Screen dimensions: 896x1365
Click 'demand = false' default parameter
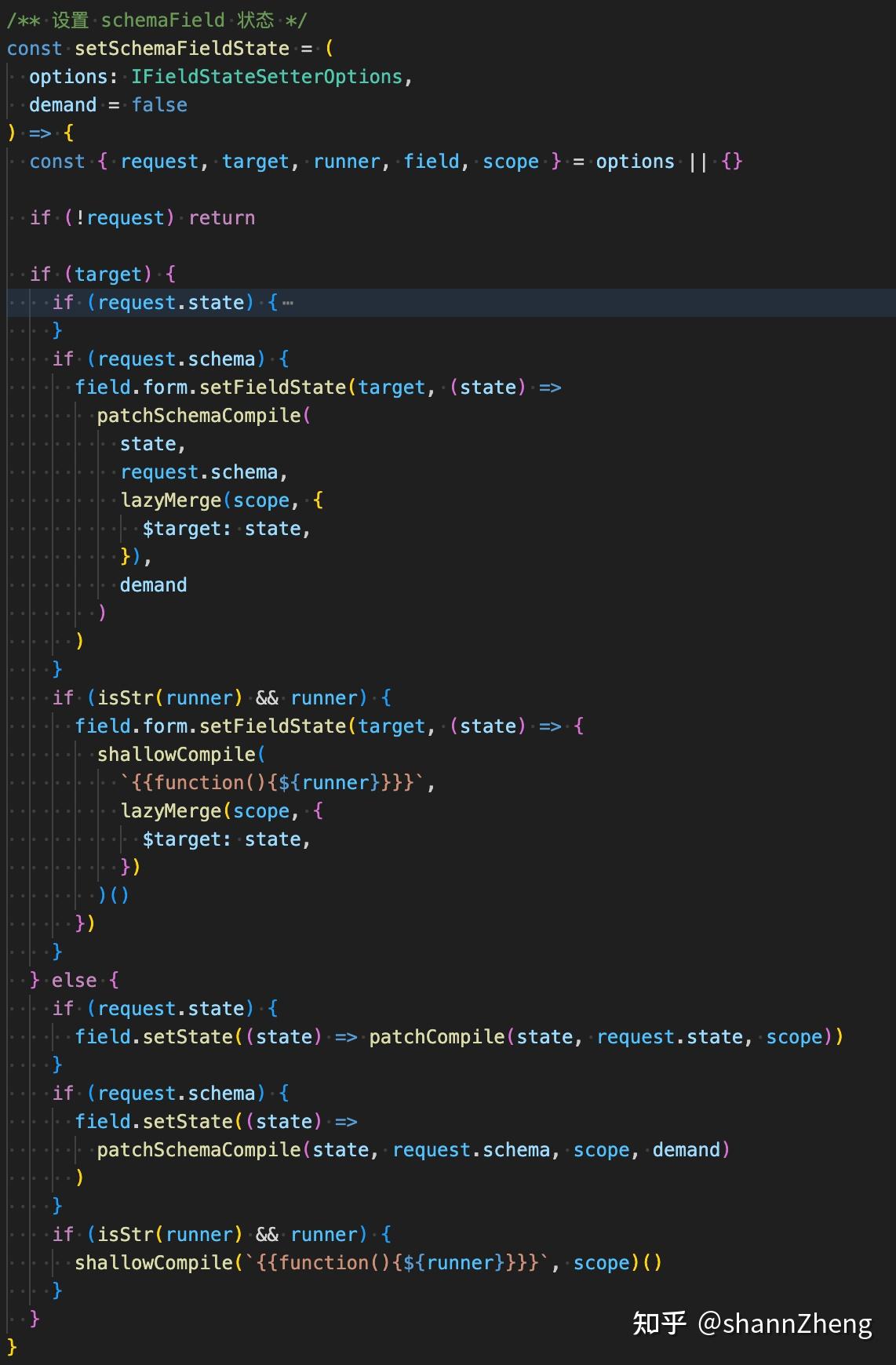point(108,105)
